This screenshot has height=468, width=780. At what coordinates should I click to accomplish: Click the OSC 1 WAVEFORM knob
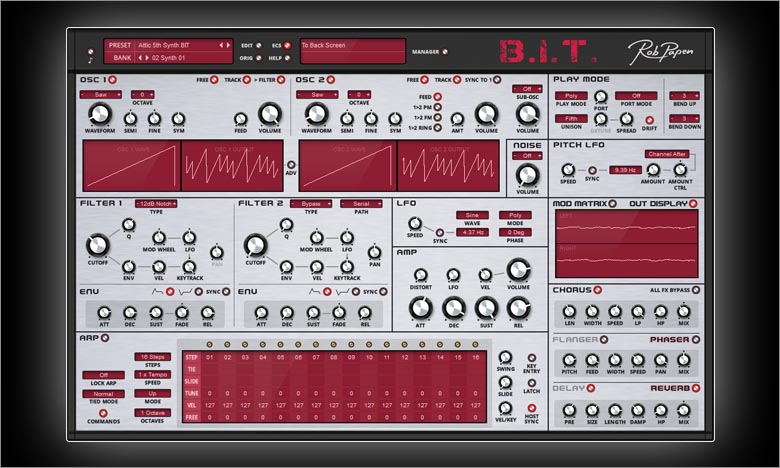pyautogui.click(x=99, y=114)
